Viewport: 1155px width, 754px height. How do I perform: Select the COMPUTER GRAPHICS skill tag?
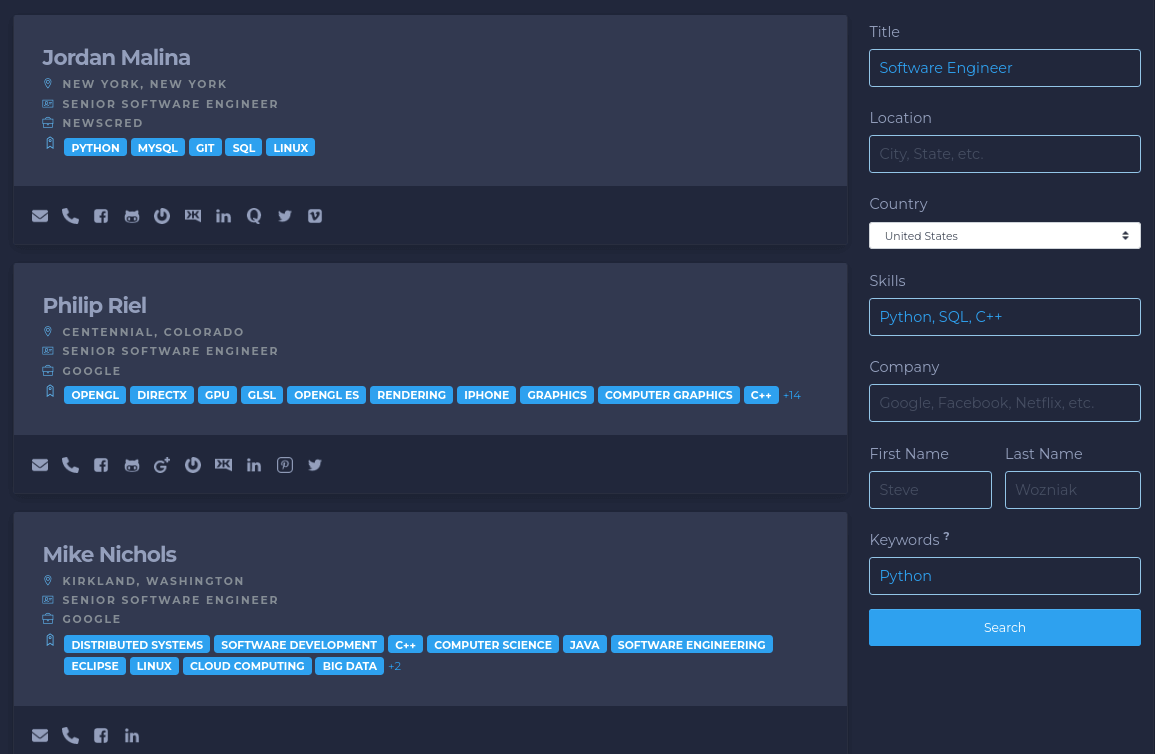click(668, 395)
